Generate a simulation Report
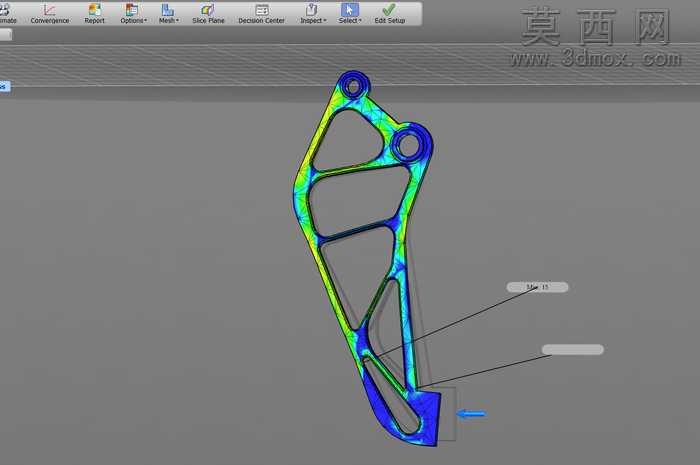This screenshot has height=465, width=700. tap(94, 13)
